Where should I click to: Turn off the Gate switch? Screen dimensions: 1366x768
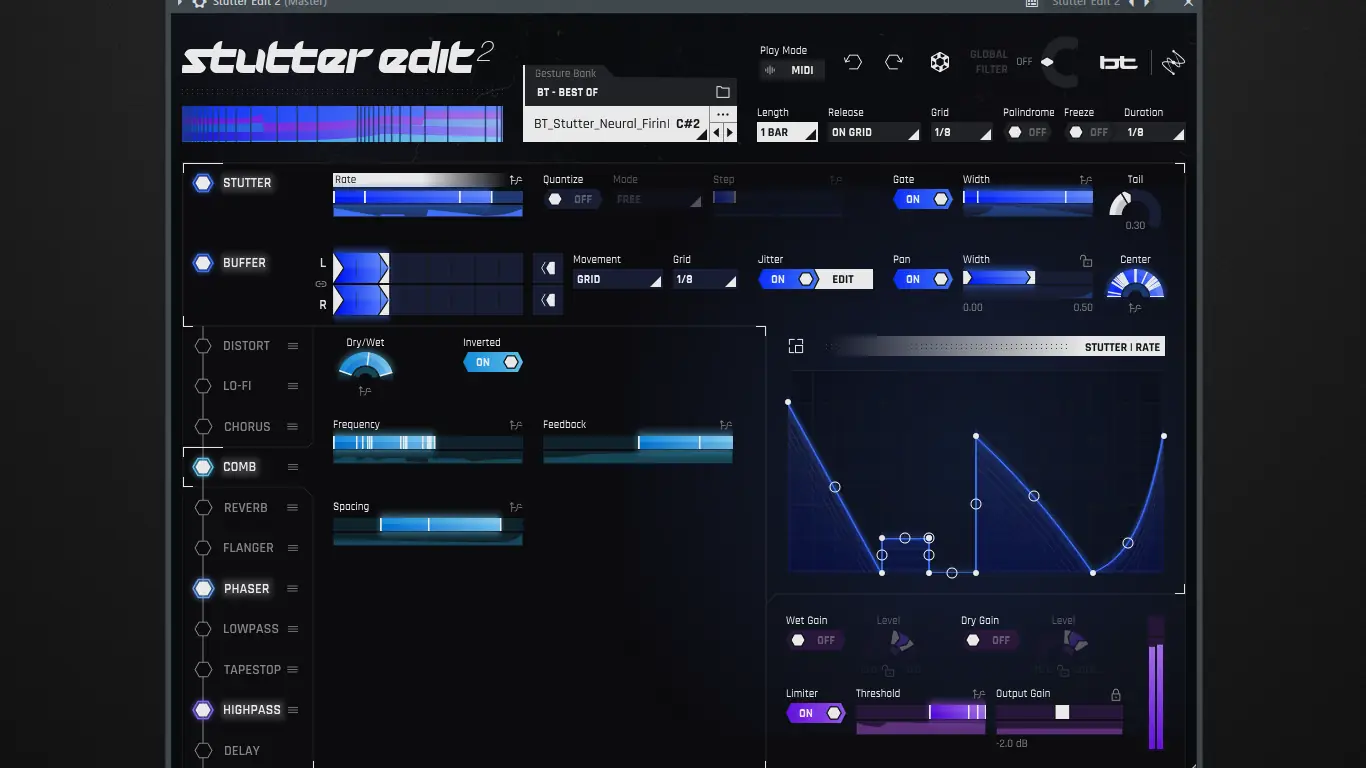point(923,199)
